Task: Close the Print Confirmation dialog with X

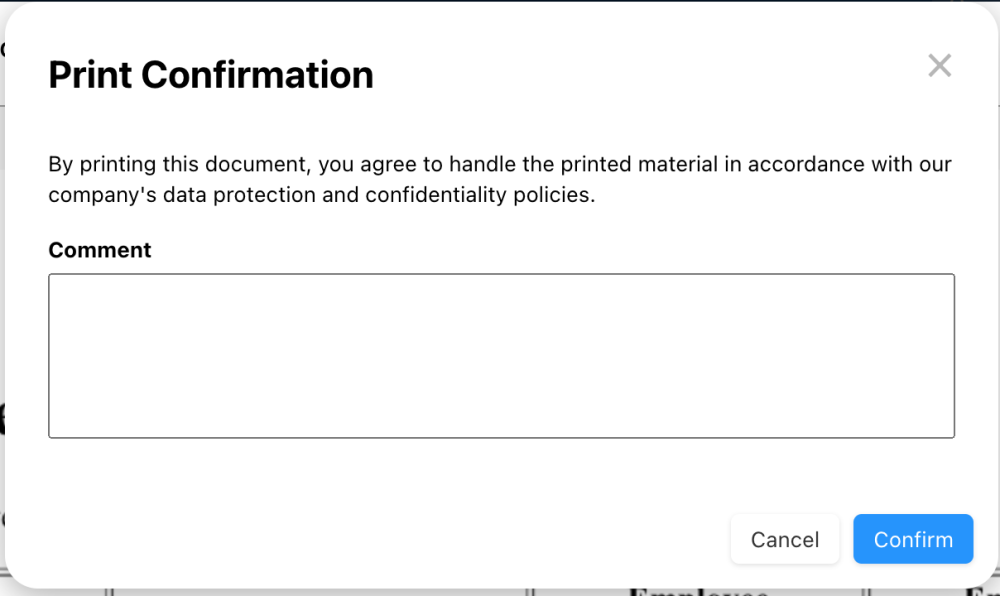Action: 939,66
